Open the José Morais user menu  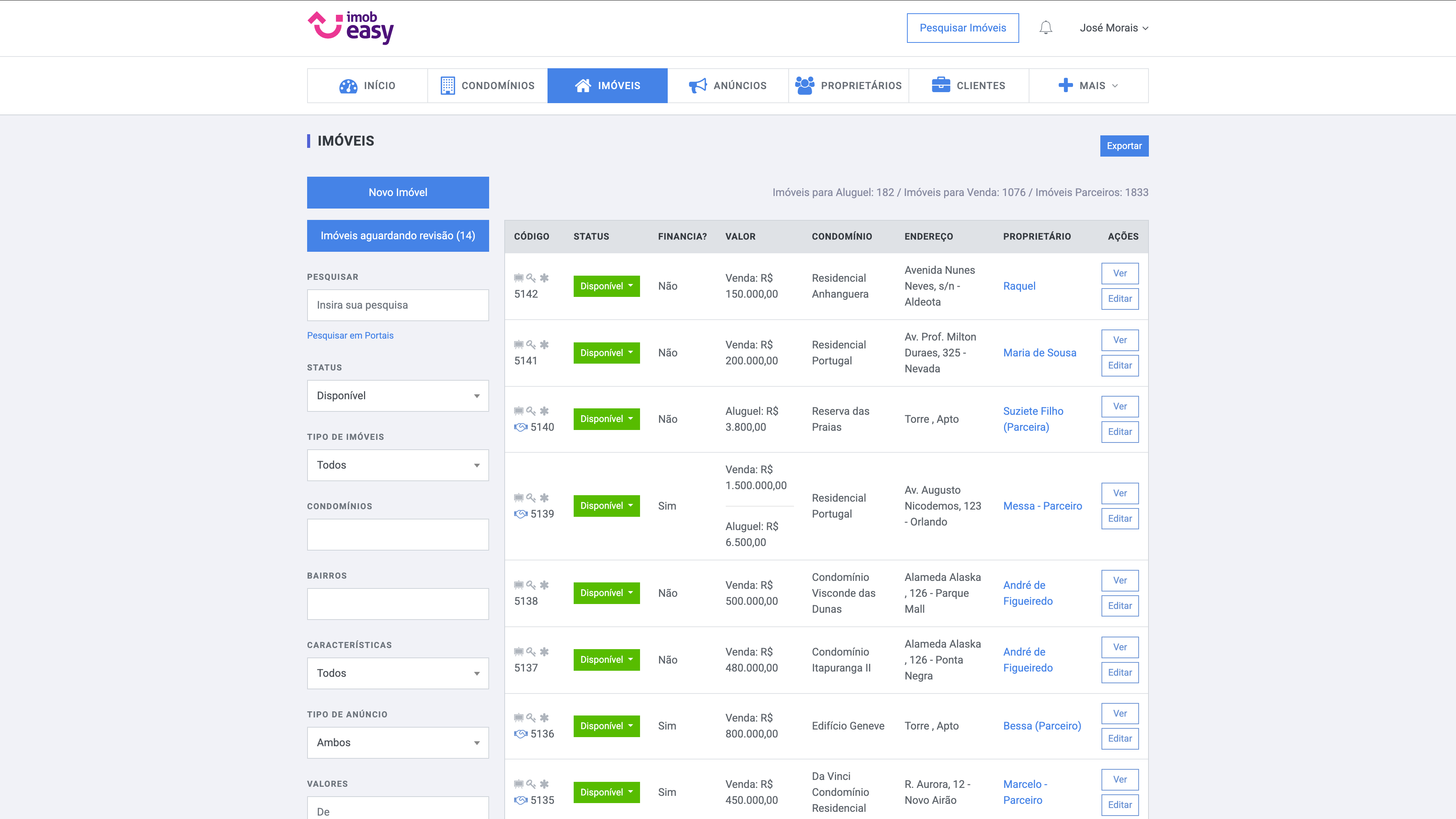(1114, 28)
